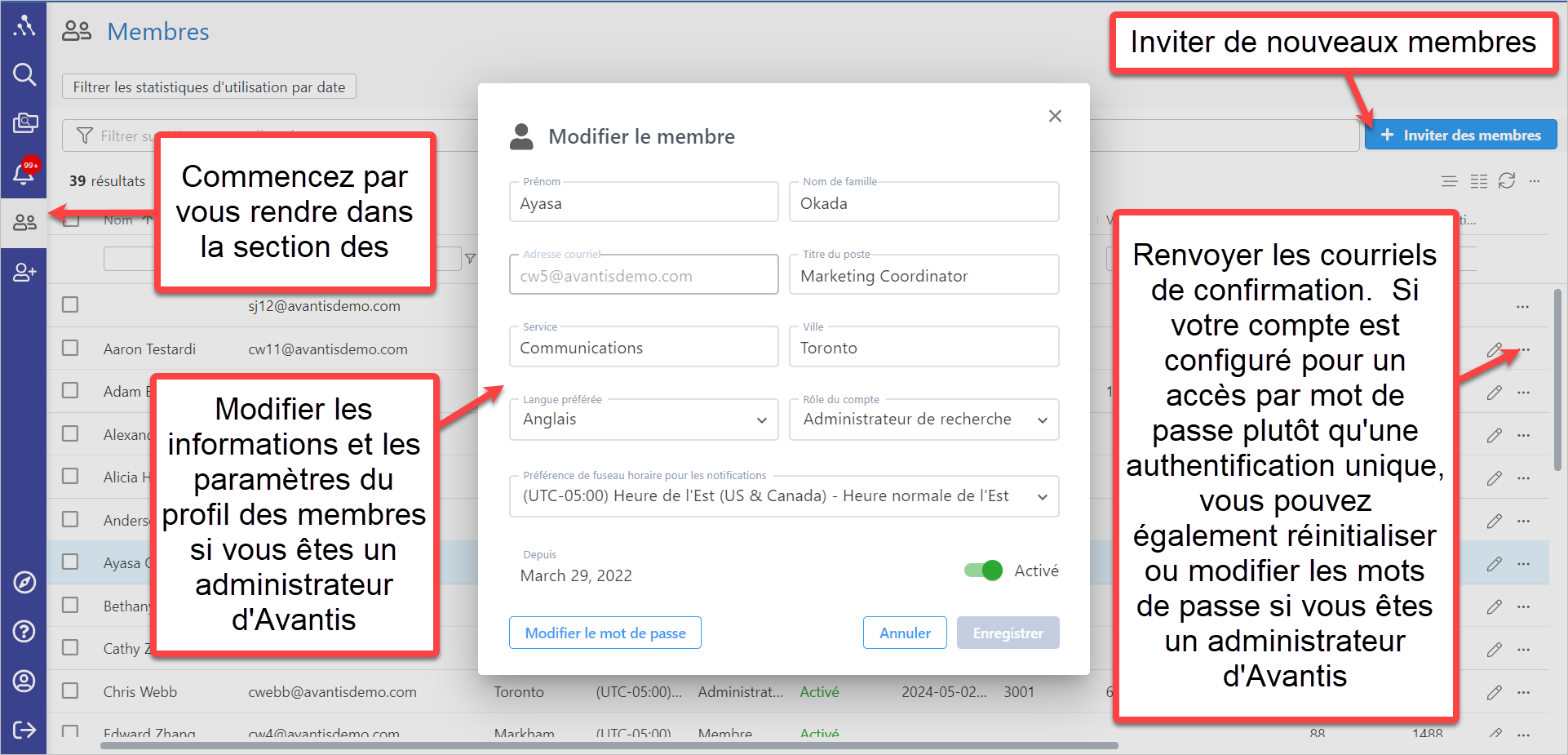Screen dimensions: 1568x755
Task: Click the column filter funnel icon
Action: click(x=470, y=259)
